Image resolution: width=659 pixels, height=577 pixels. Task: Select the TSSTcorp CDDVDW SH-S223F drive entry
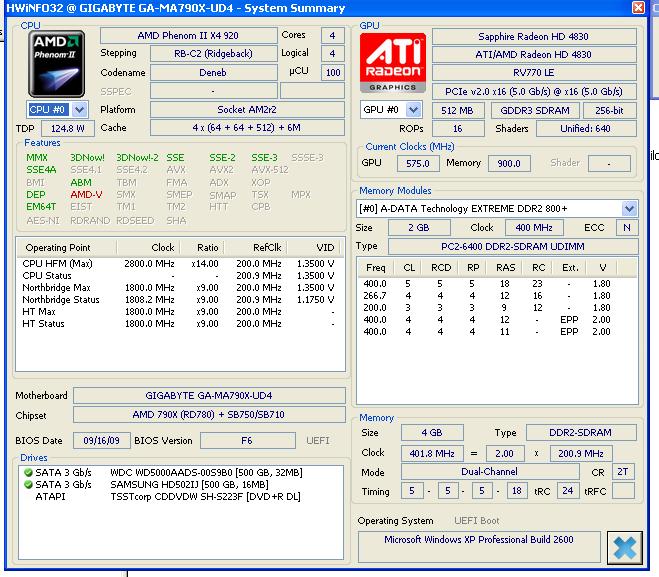(x=181, y=497)
